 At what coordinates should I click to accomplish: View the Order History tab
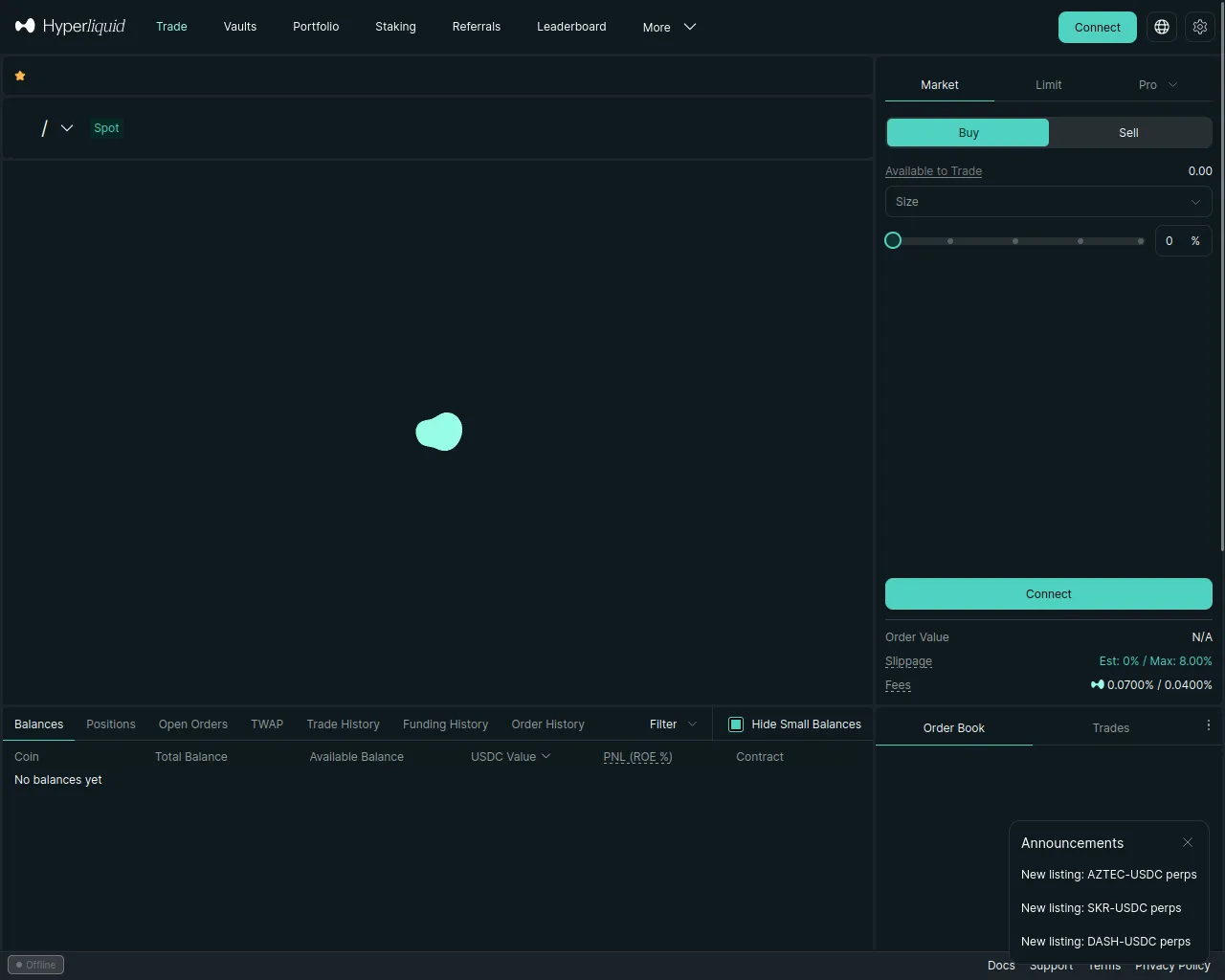coord(547,724)
